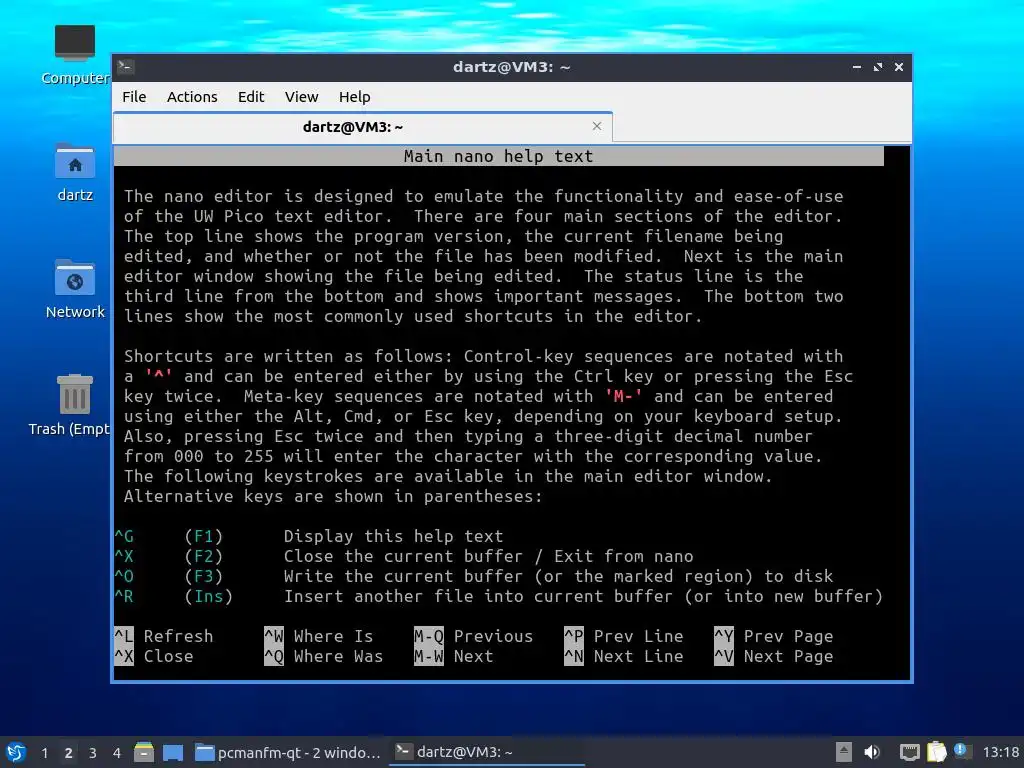Click the show desktop icon in taskbar
Screen dimensions: 1024x768
click(x=173, y=752)
